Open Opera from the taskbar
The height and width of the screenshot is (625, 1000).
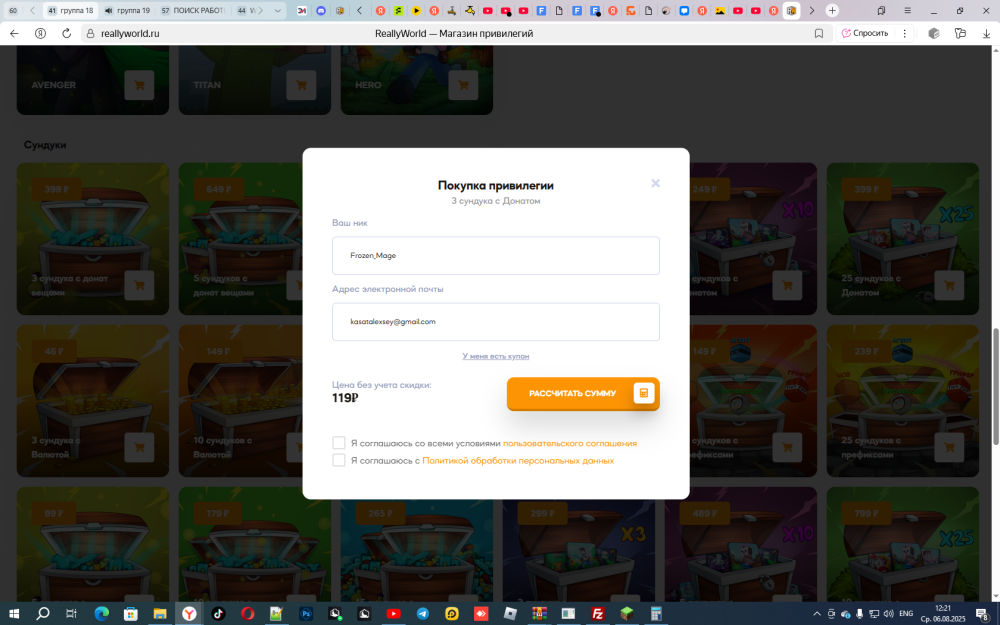coord(247,614)
